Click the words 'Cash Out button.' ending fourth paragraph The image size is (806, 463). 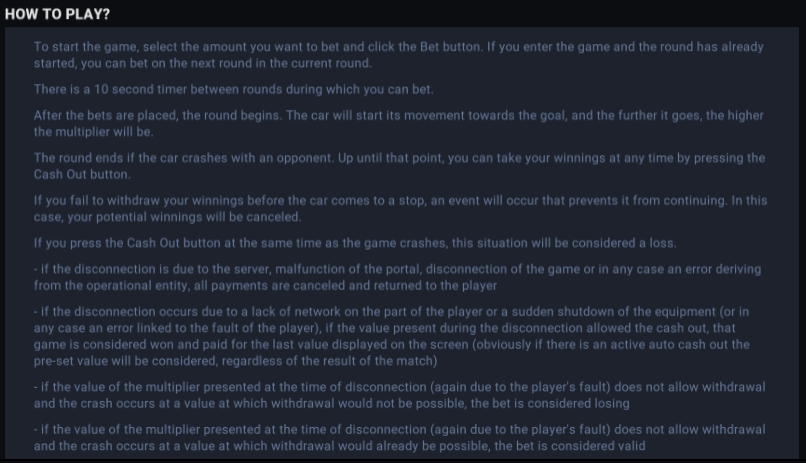click(x=82, y=175)
